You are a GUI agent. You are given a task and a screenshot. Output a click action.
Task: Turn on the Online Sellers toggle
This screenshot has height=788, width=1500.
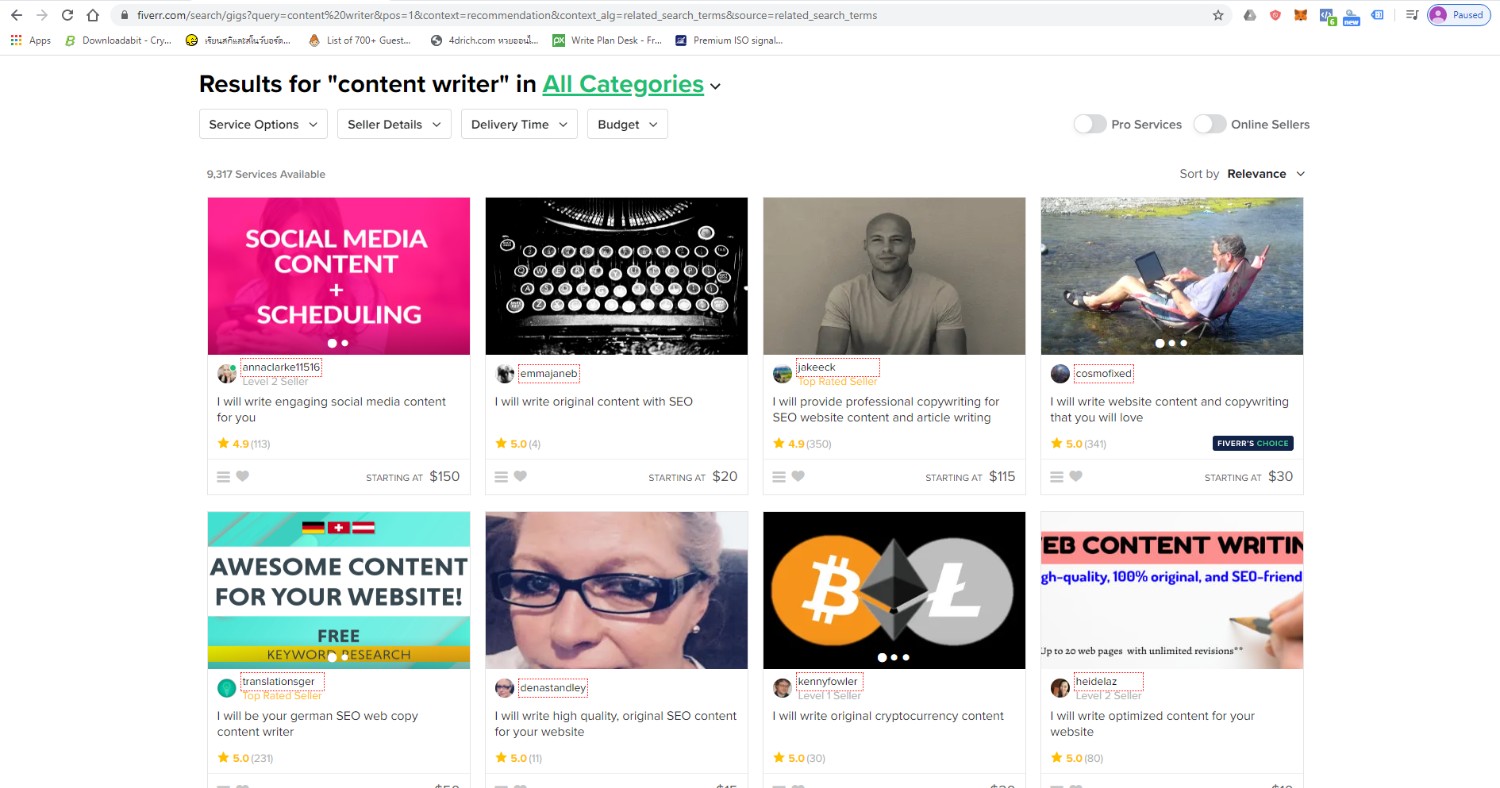click(x=1210, y=124)
